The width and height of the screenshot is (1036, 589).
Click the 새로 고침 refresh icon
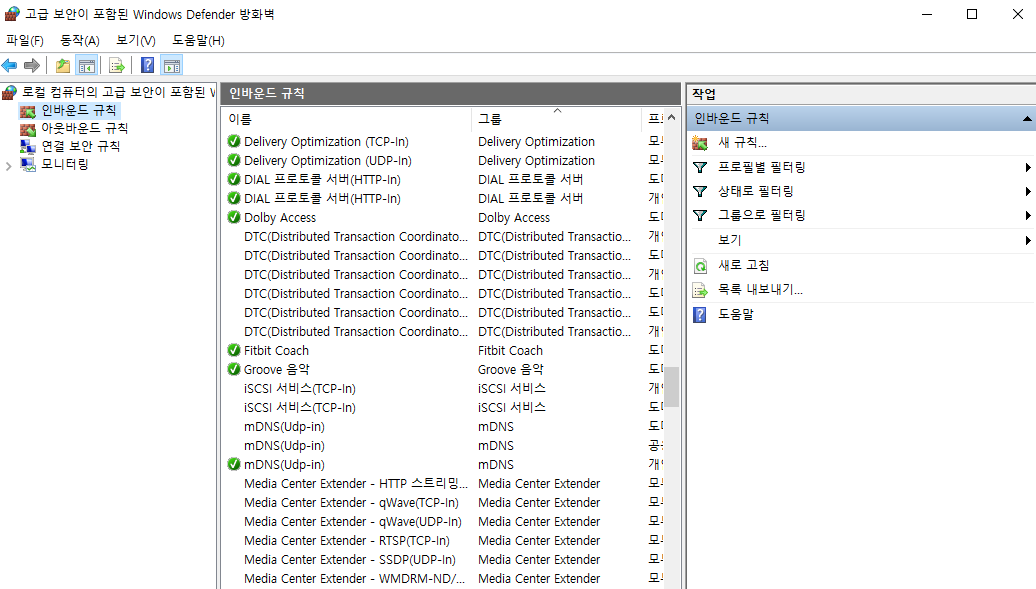click(700, 266)
